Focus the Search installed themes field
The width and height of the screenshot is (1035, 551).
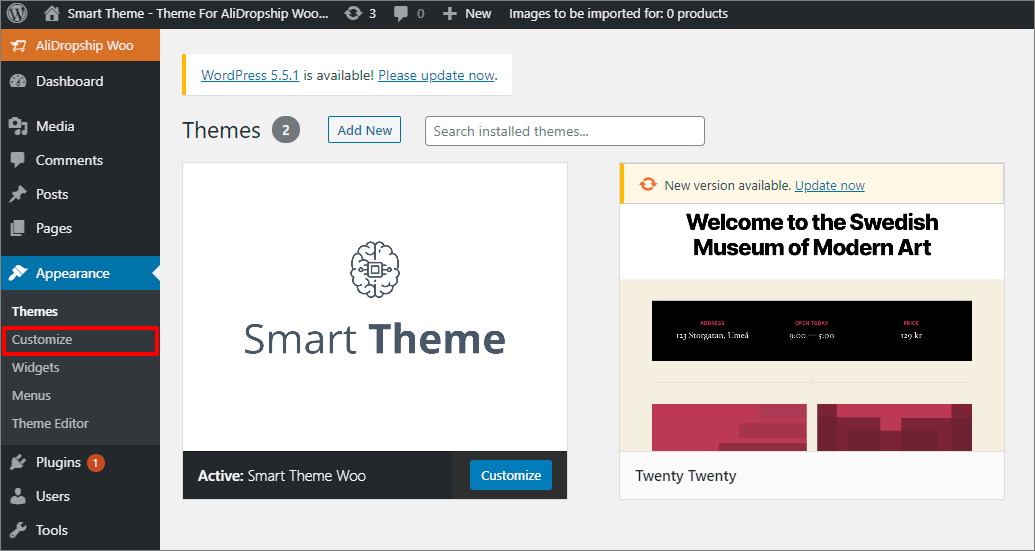tap(564, 131)
